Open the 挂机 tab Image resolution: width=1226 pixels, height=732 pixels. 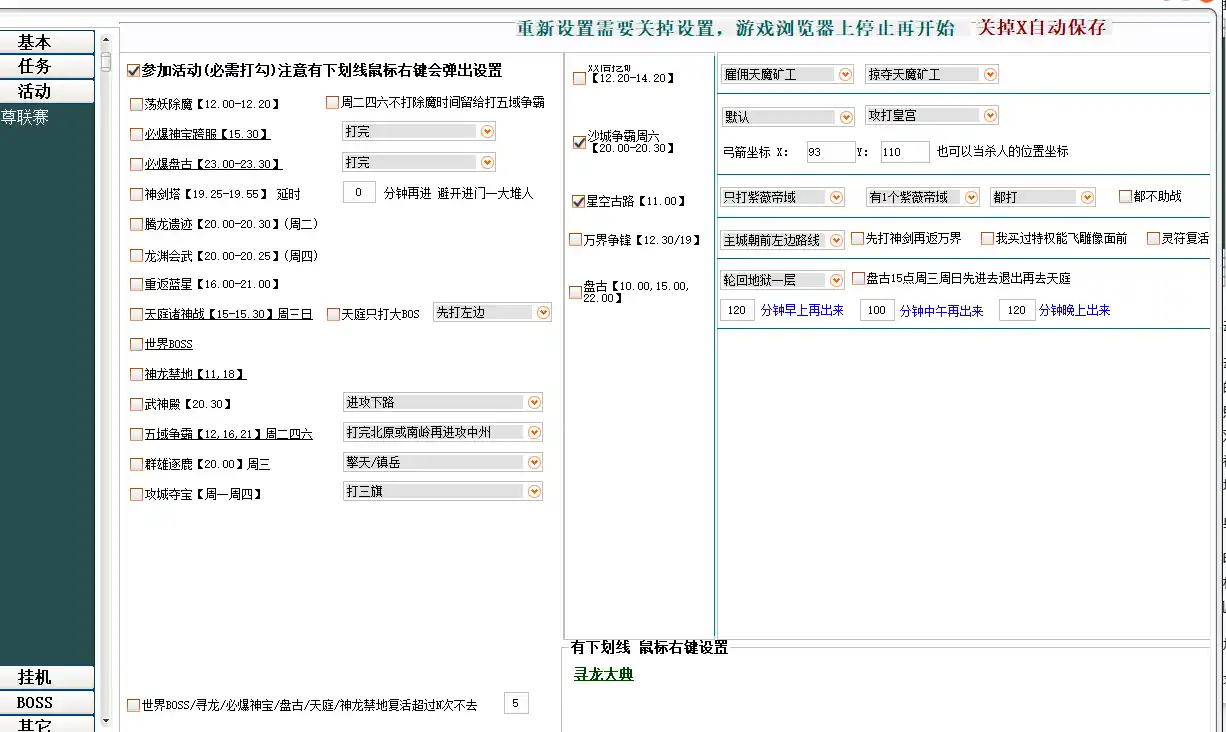pos(47,678)
